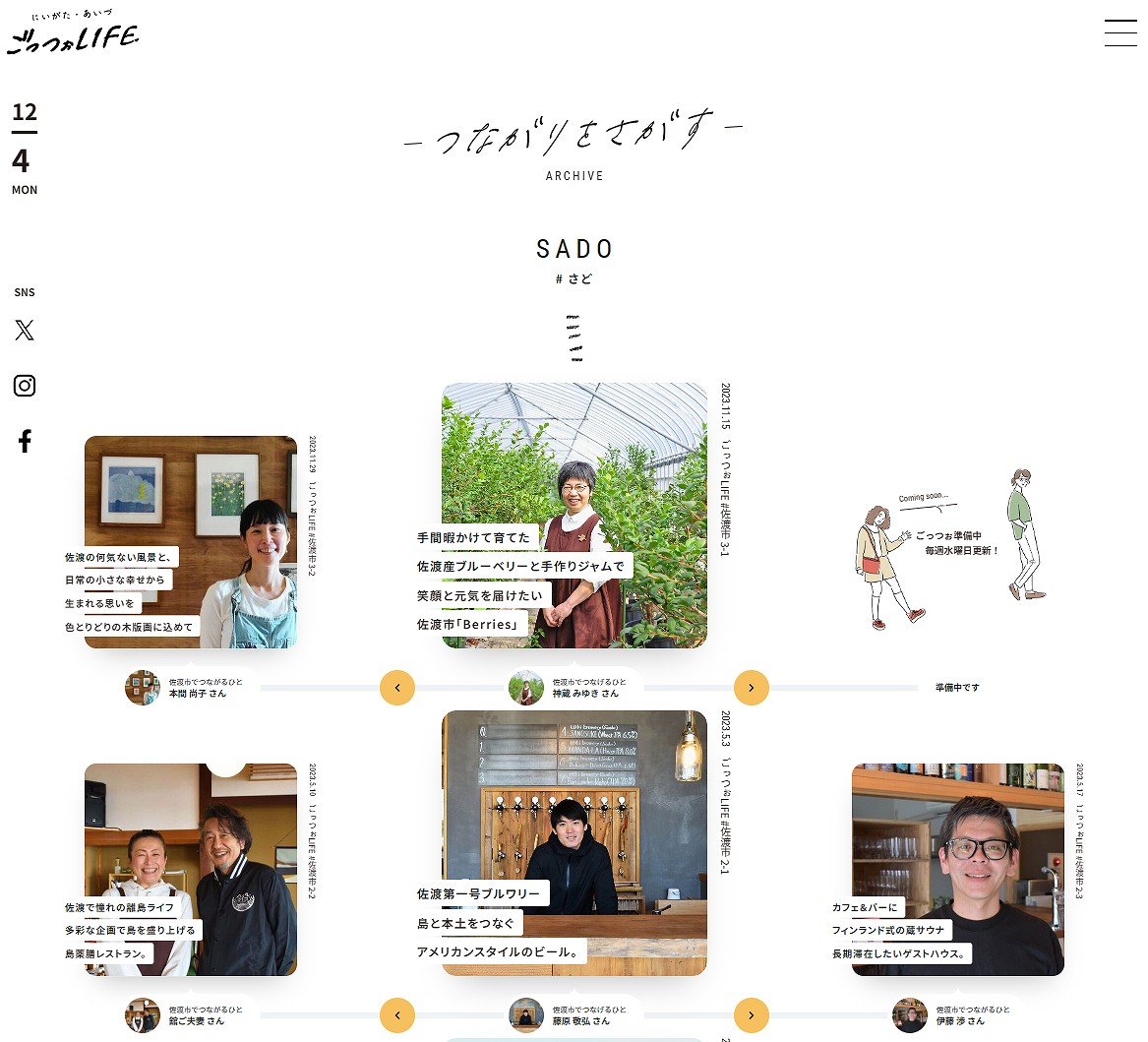Open the couple's restaurant article photo
1148x1042 pixels.
pos(191,870)
